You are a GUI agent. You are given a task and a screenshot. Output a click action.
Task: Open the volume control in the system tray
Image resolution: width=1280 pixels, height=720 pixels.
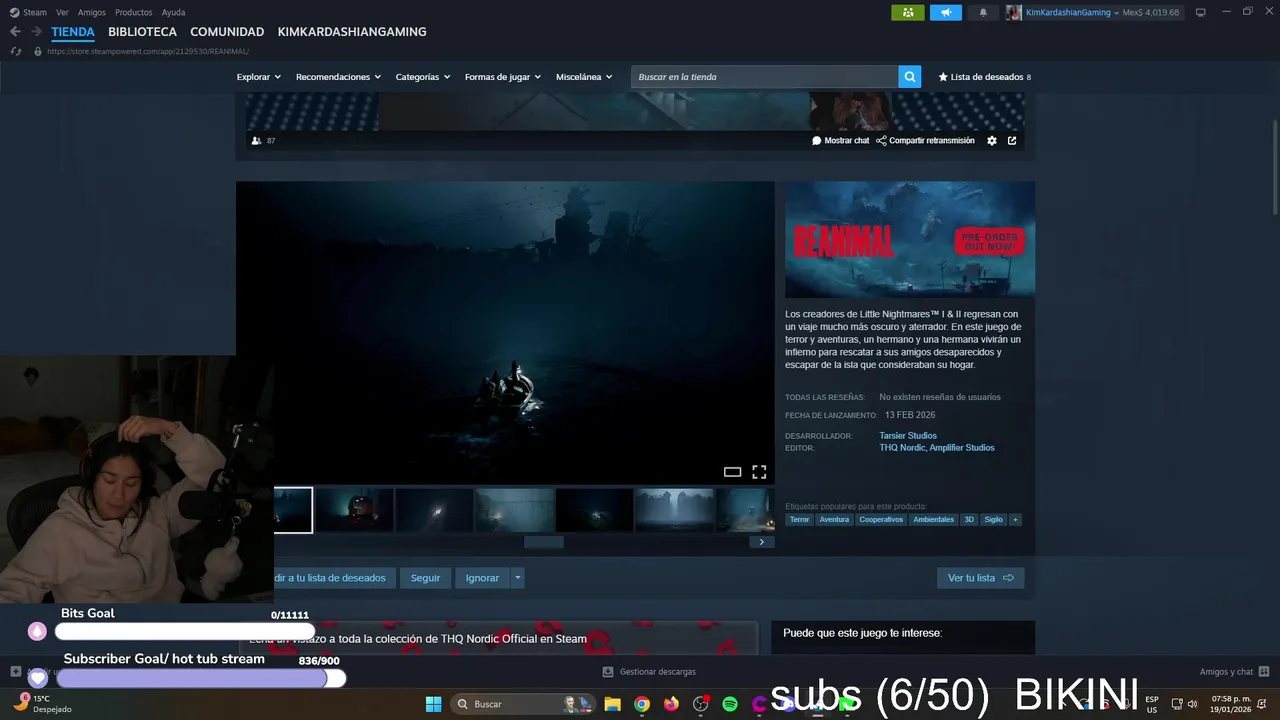point(1192,704)
